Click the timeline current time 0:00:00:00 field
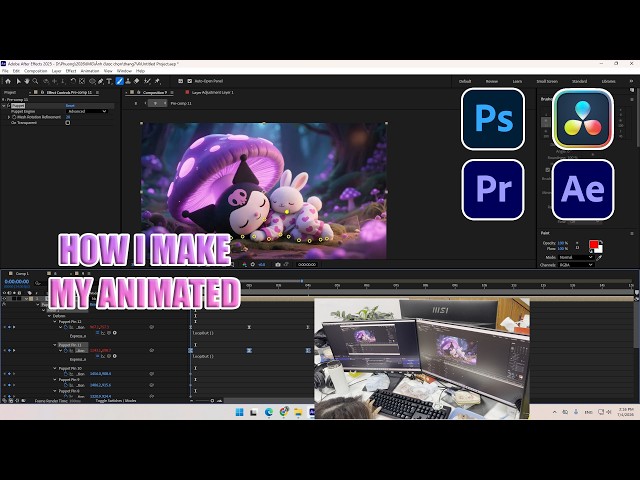This screenshot has width=640, height=480. 17,282
